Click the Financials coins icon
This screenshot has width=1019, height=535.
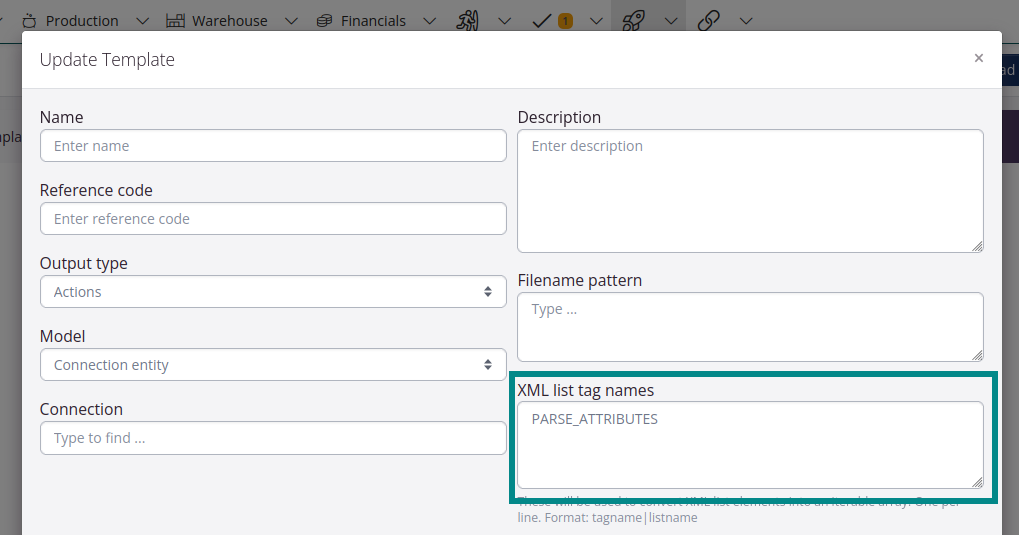324,20
